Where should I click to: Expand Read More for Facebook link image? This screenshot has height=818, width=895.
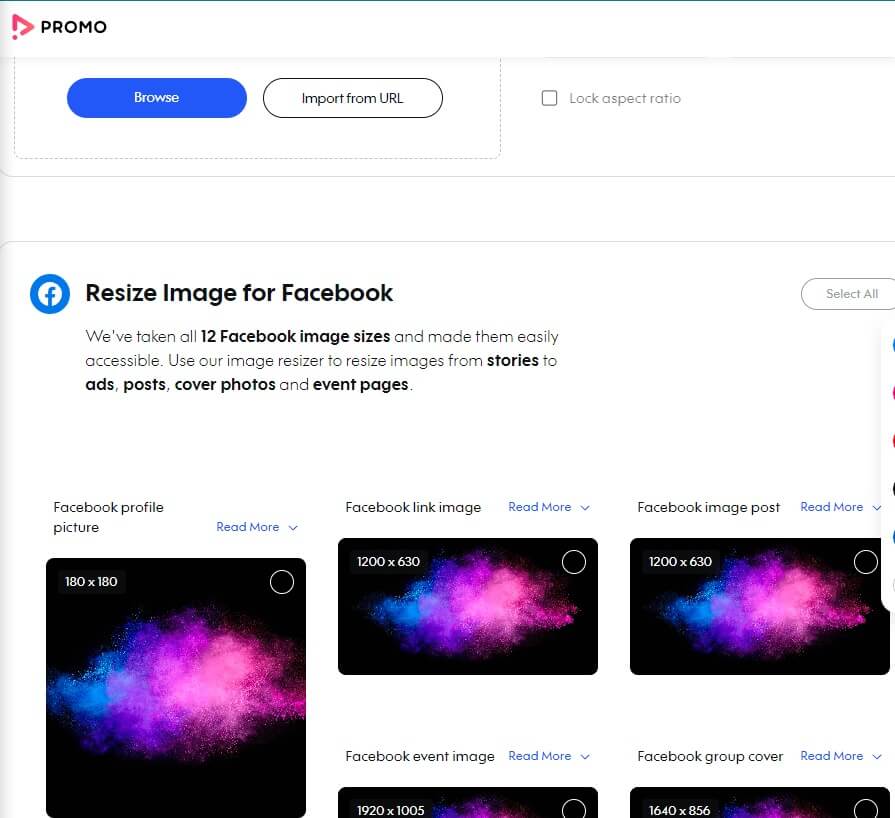tap(549, 507)
